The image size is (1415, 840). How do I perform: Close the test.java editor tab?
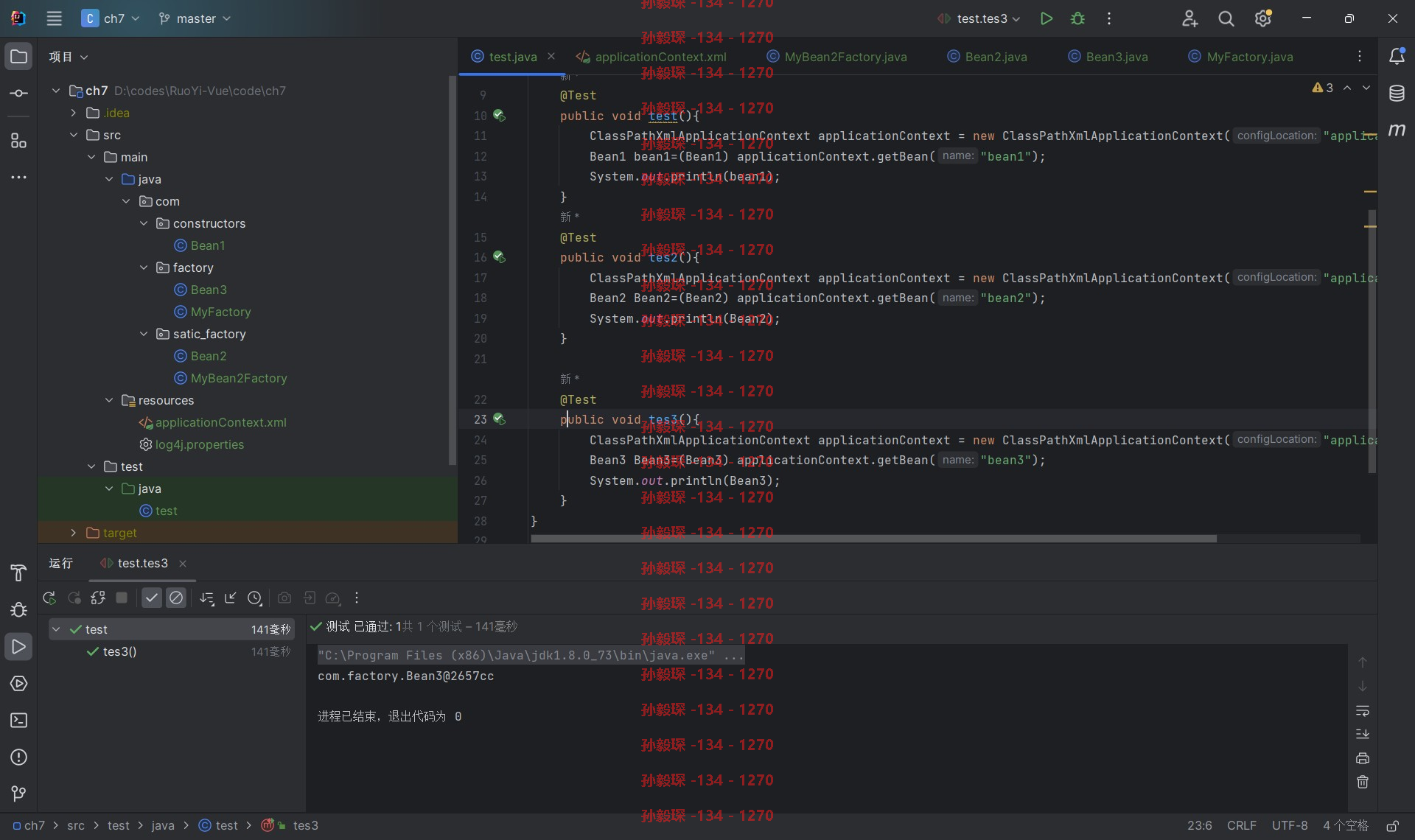pyautogui.click(x=551, y=57)
